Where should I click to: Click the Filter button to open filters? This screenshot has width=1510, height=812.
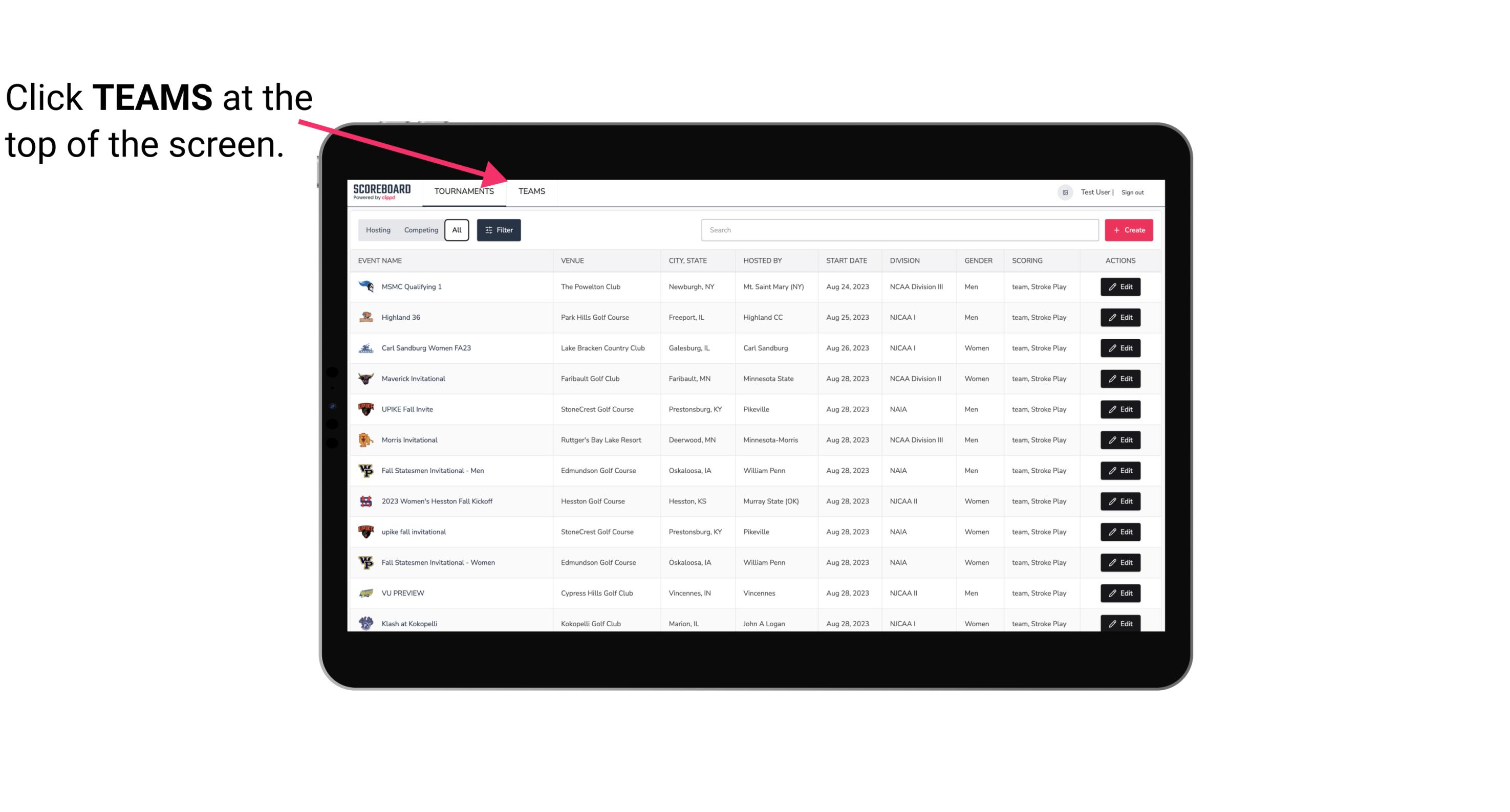[498, 230]
